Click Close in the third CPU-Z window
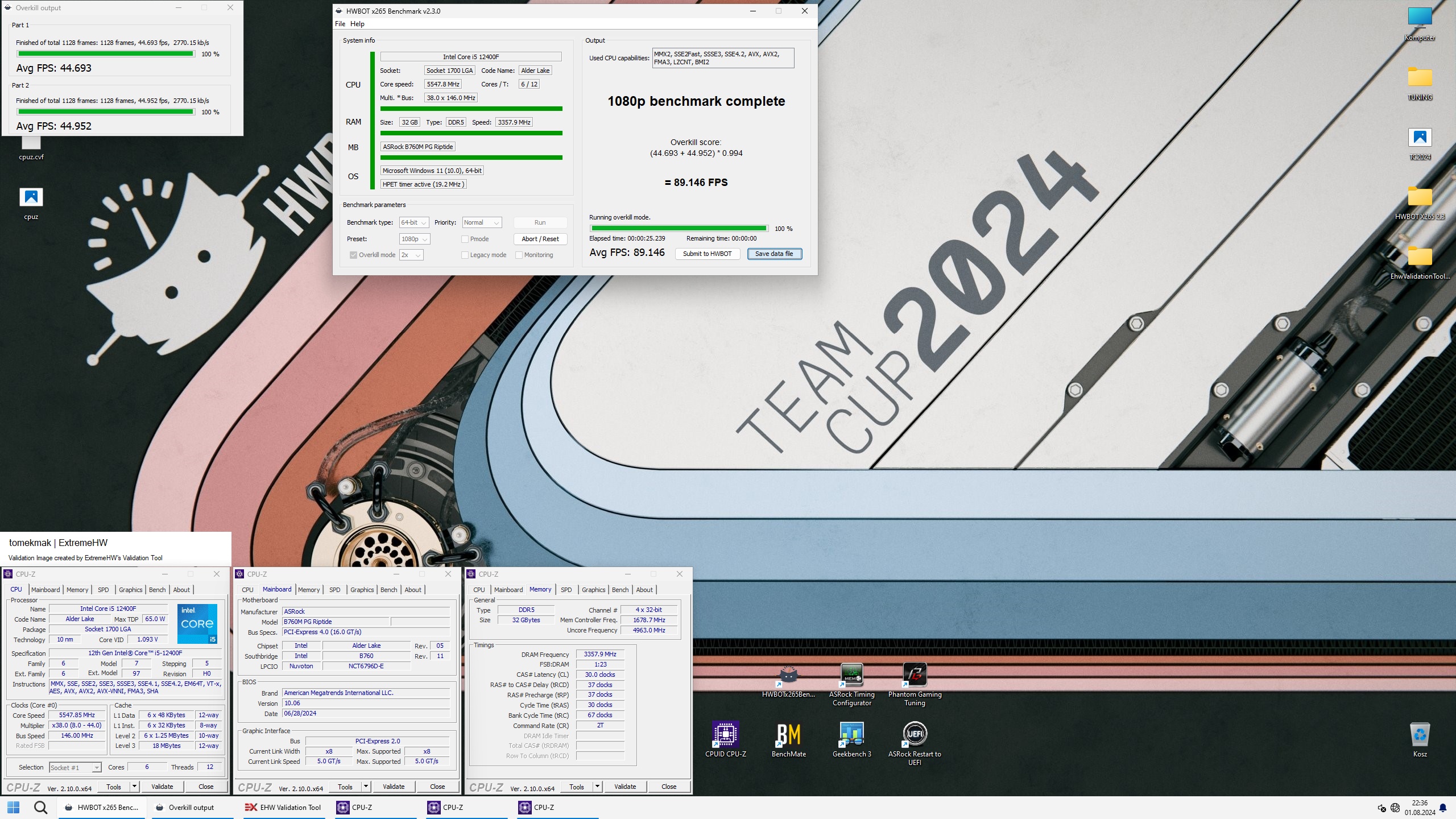The width and height of the screenshot is (1456, 819). [669, 787]
